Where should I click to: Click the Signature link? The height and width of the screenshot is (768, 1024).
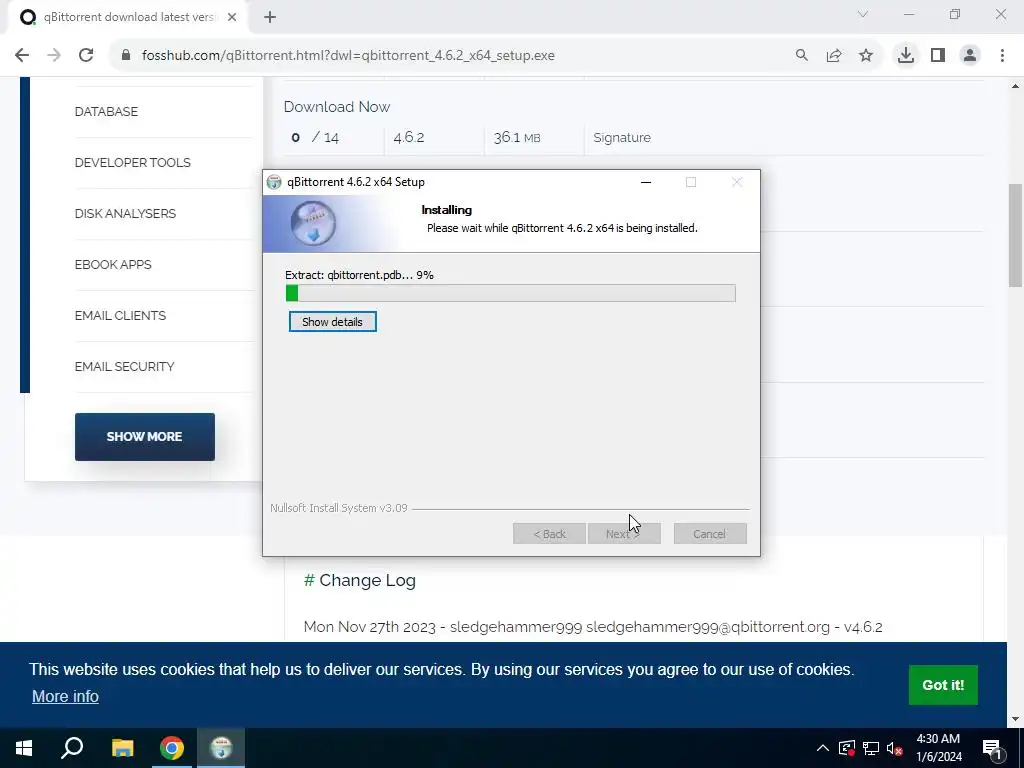click(622, 138)
